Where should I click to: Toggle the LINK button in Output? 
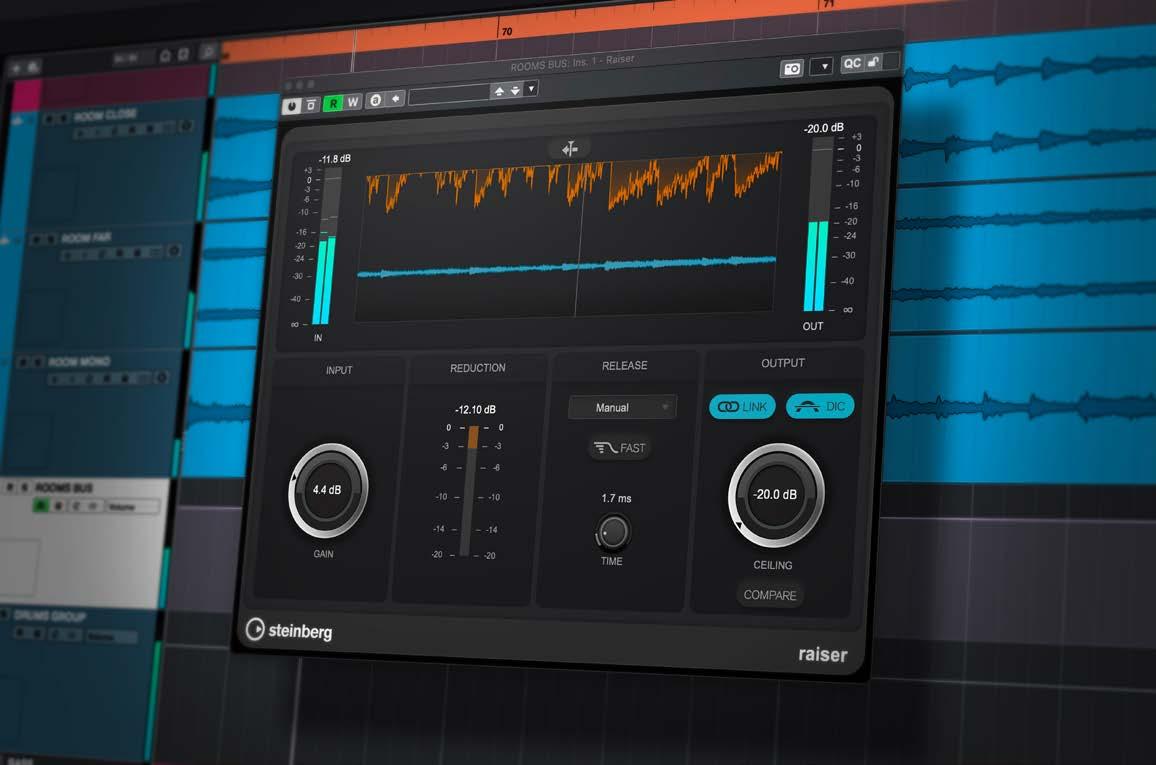click(x=742, y=407)
